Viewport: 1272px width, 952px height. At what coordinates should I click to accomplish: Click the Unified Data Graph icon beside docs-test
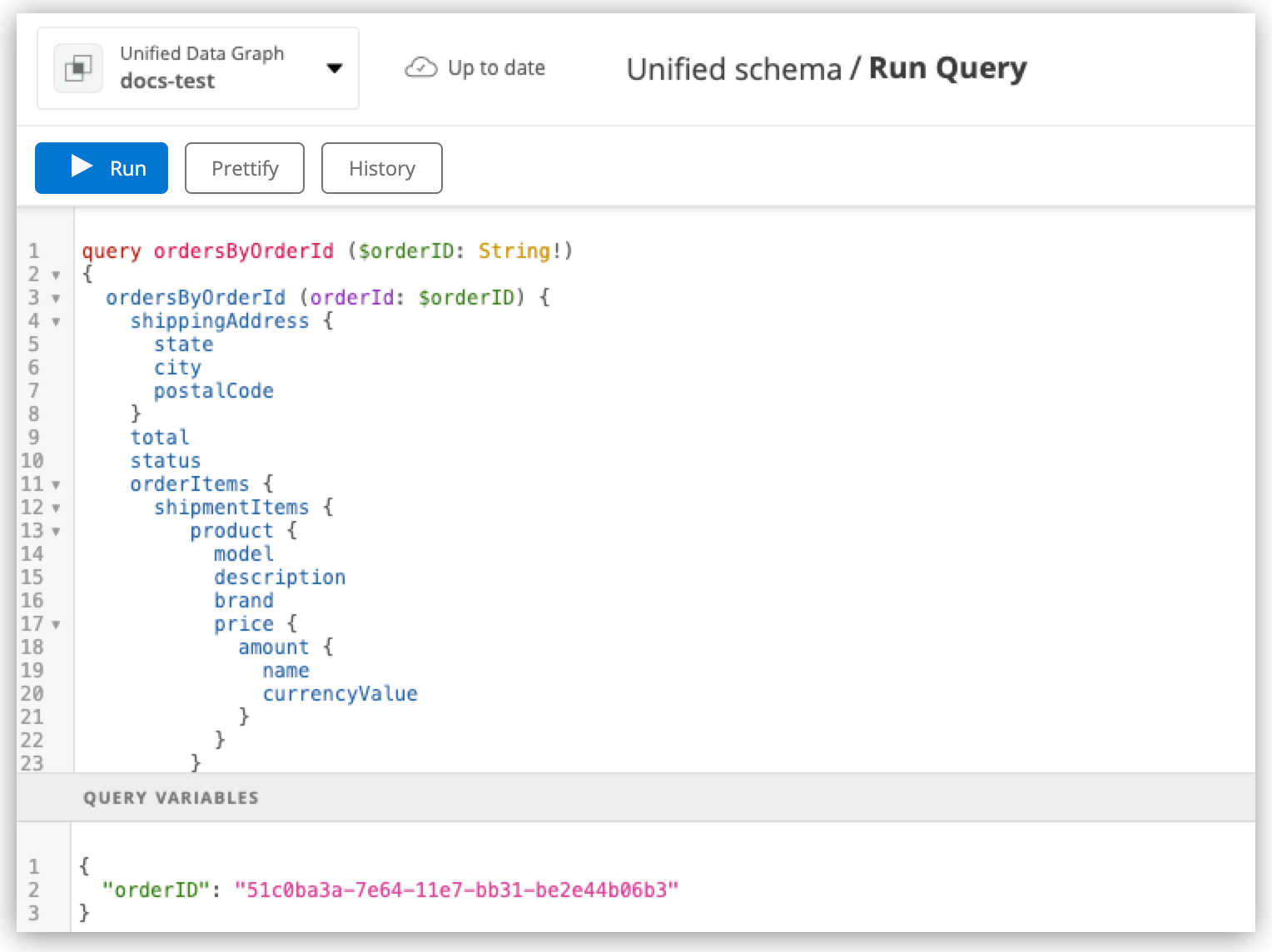(77, 68)
